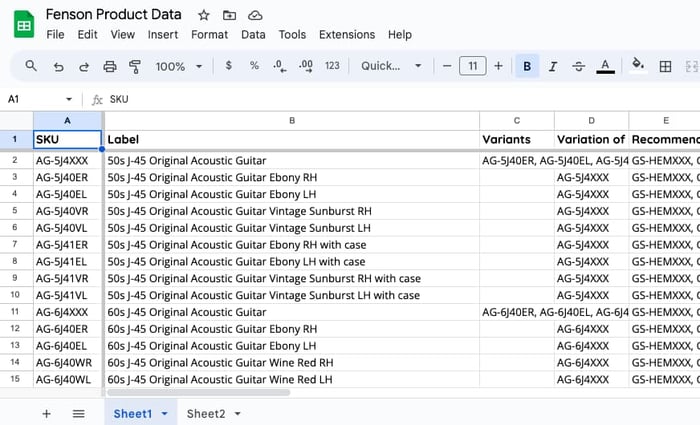Select the Sheet1 tab

point(133,414)
